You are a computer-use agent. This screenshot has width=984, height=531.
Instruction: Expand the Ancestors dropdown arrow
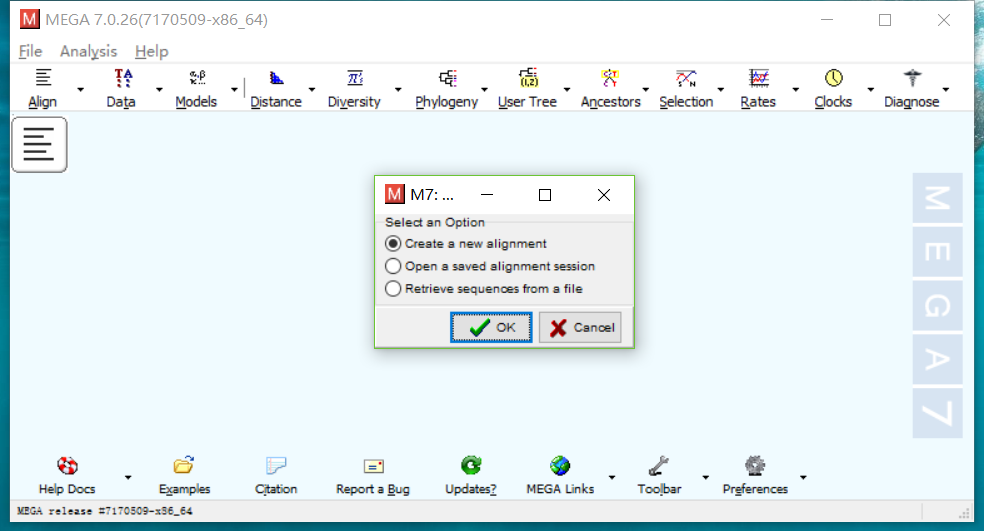click(x=646, y=90)
